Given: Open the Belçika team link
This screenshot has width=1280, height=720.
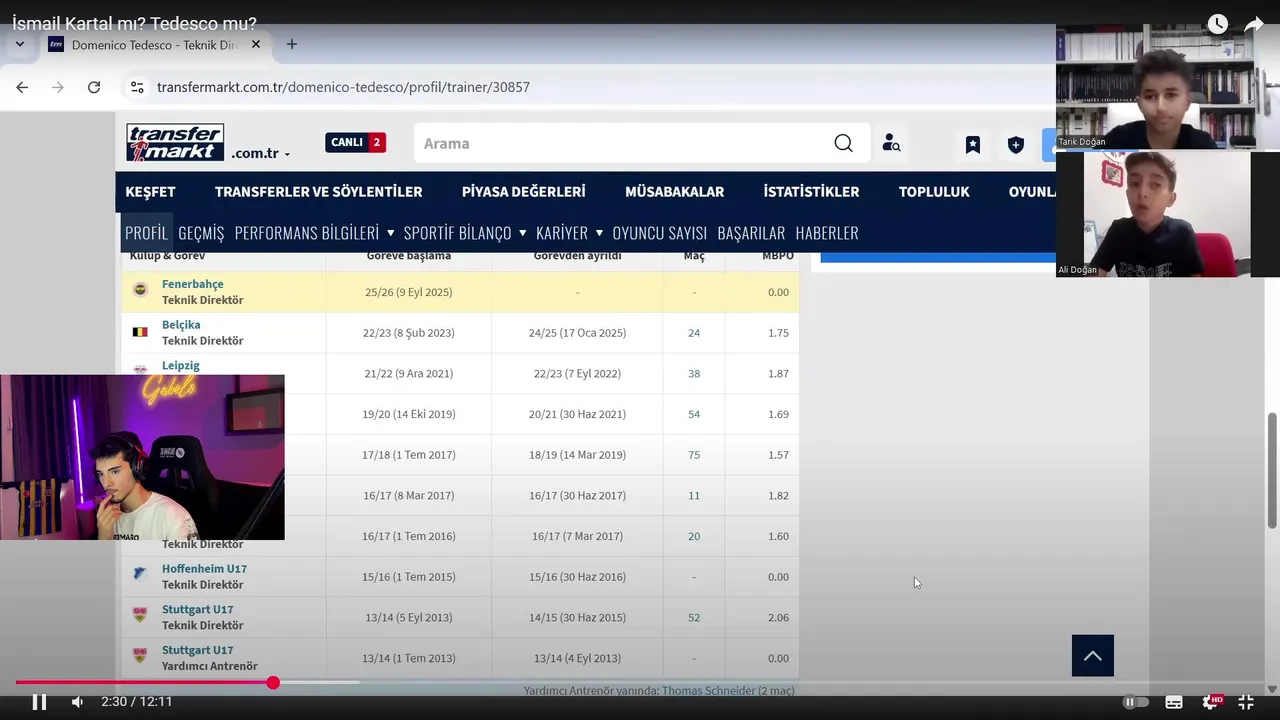Looking at the screenshot, I should click(181, 325).
